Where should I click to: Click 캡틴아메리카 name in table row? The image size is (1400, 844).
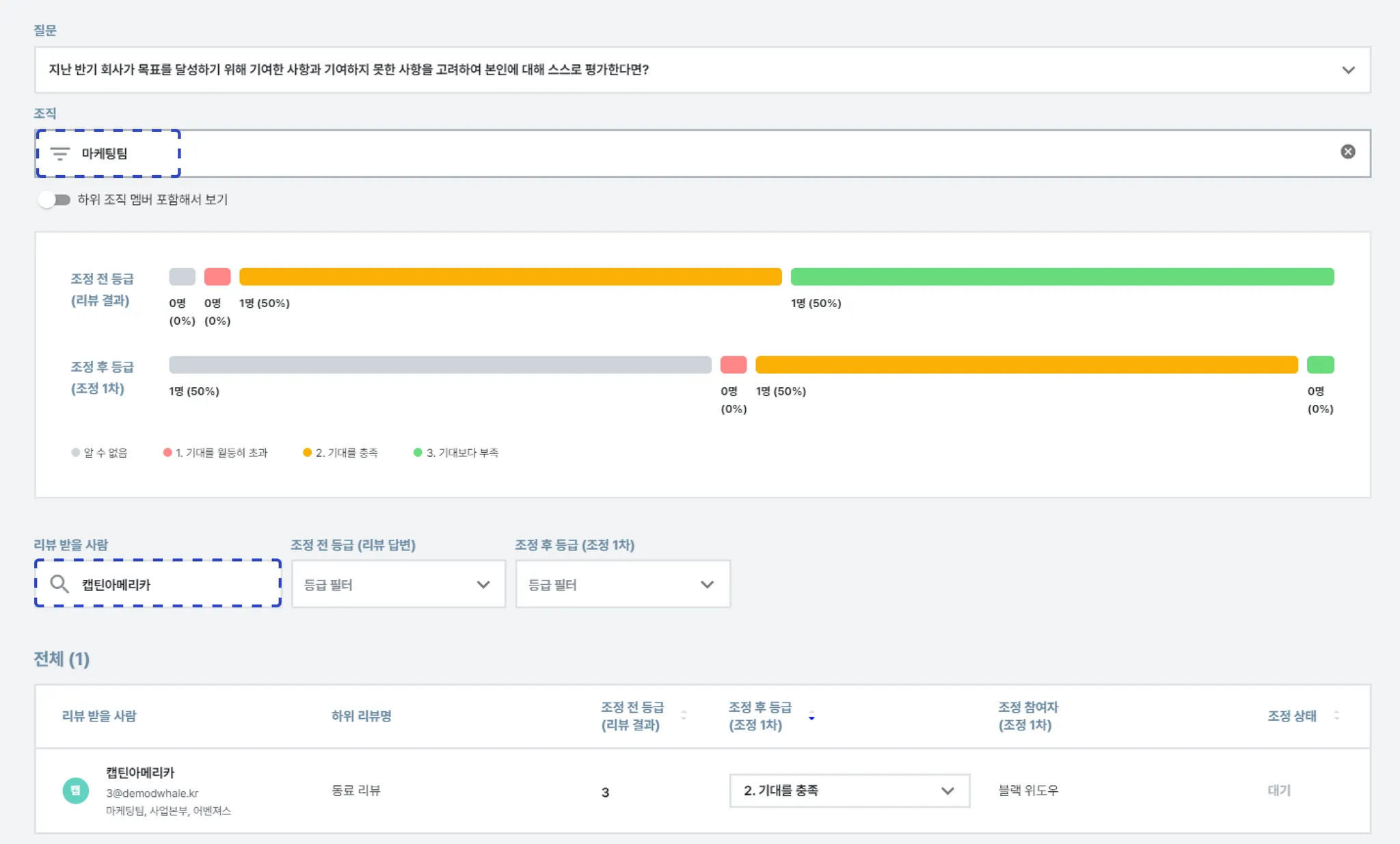point(140,772)
